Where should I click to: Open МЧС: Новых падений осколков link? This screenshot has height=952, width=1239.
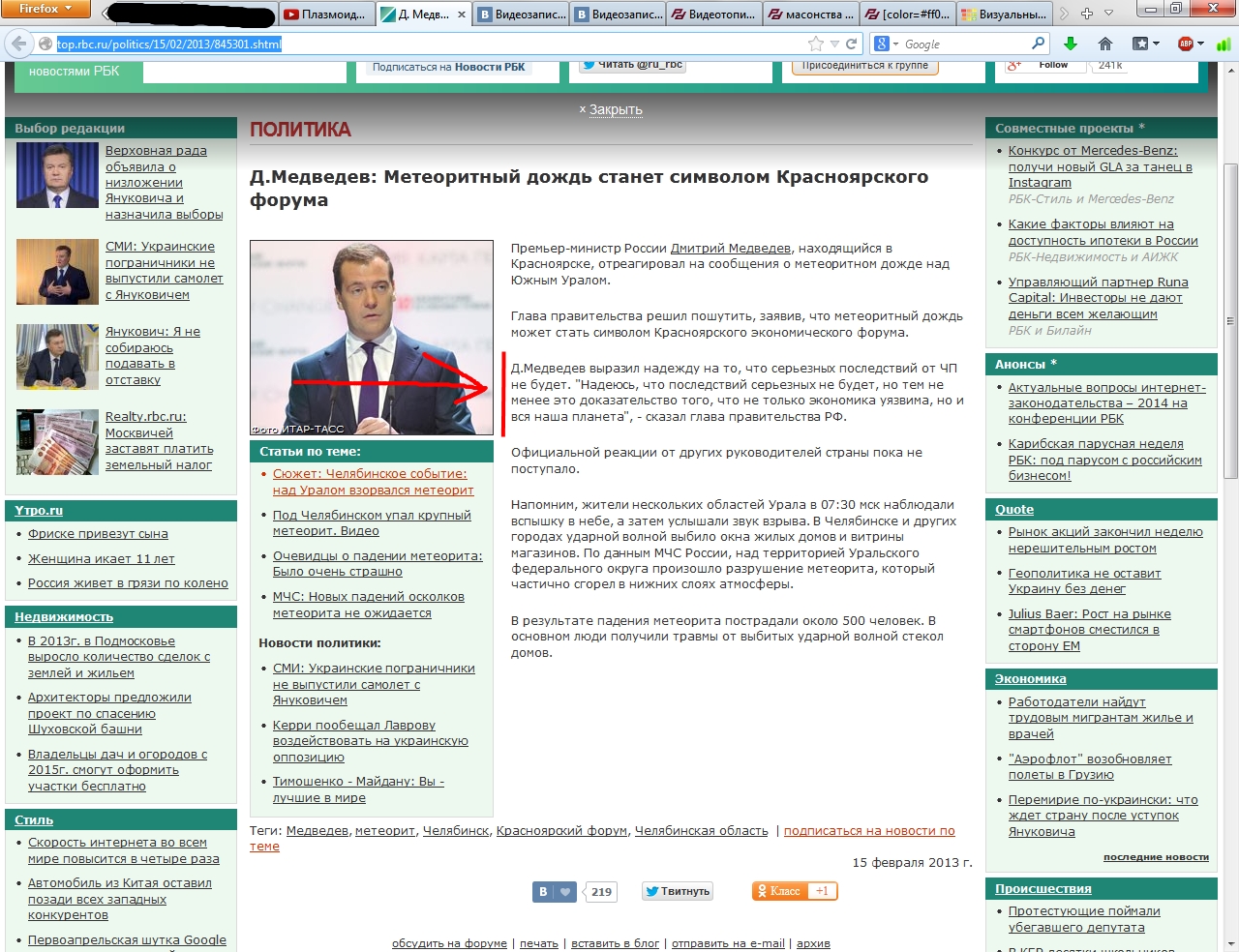pos(368,605)
